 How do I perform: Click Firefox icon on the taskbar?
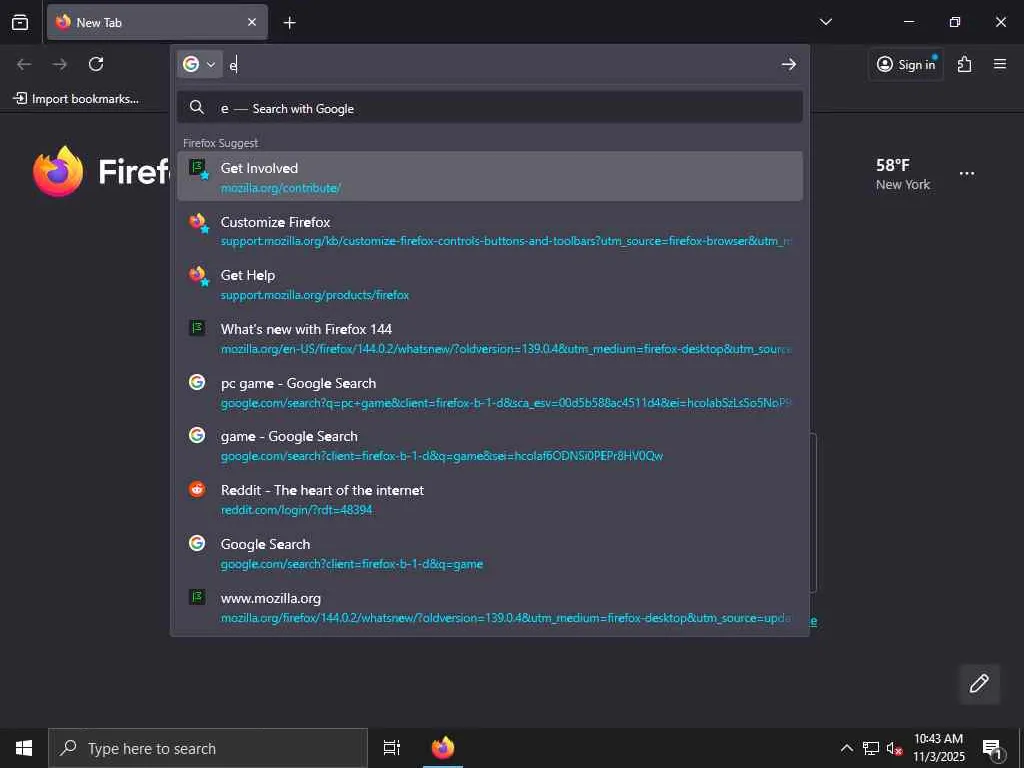443,748
